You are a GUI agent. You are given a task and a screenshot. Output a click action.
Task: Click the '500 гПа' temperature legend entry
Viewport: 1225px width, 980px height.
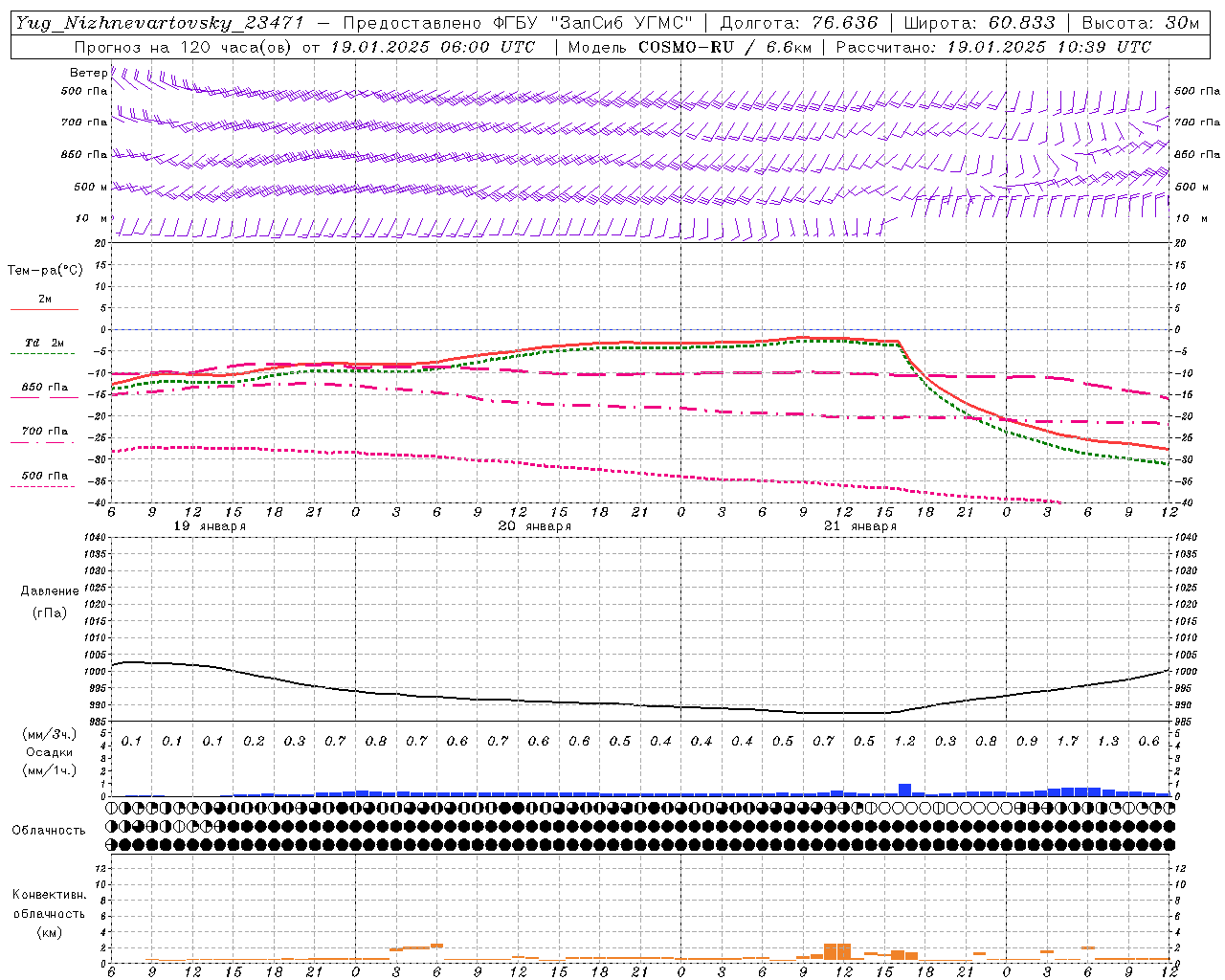pyautogui.click(x=45, y=476)
